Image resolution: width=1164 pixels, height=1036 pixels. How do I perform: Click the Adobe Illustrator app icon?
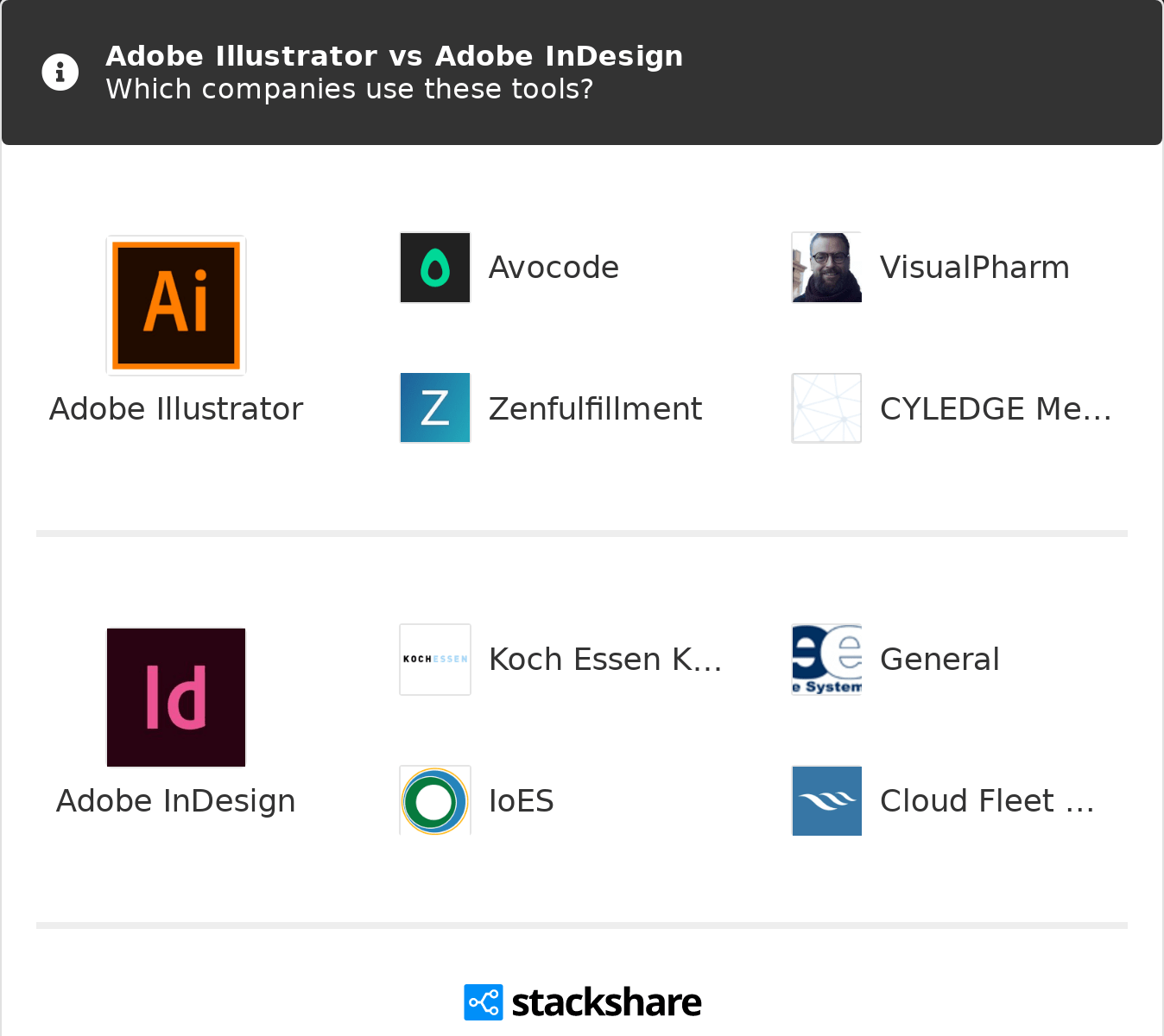[x=175, y=305]
